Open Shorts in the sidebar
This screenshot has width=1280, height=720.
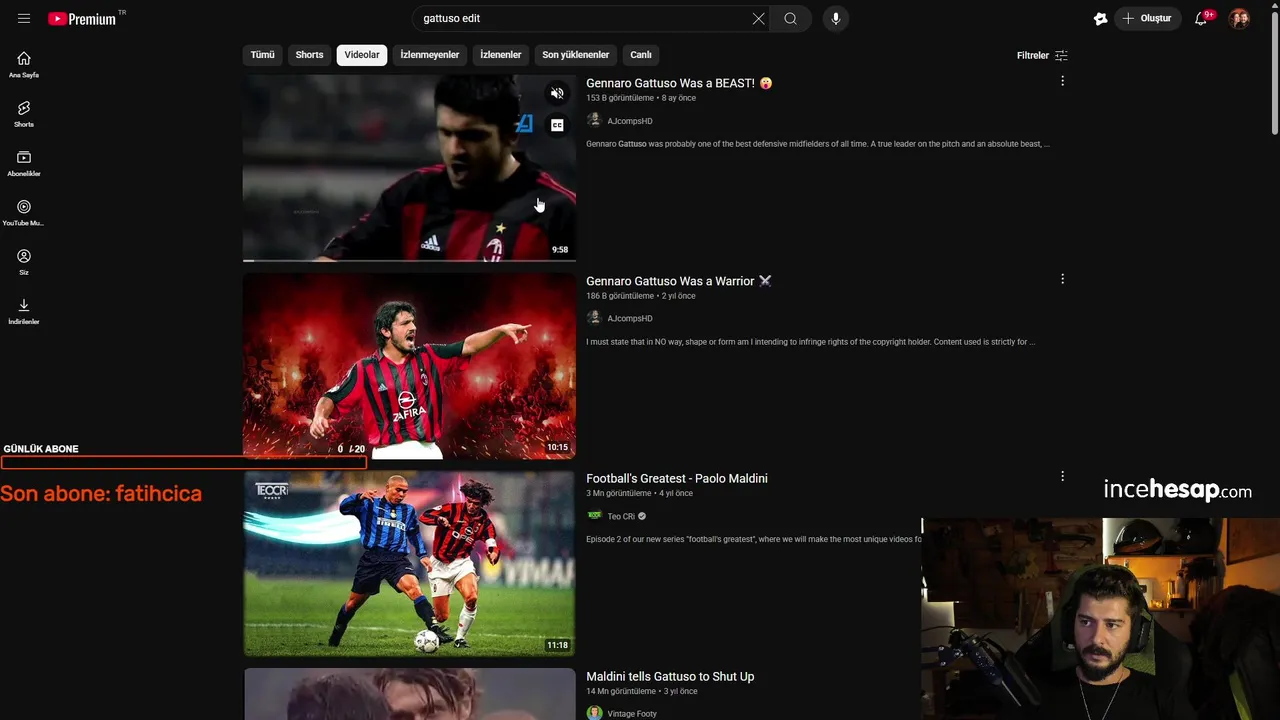24,114
